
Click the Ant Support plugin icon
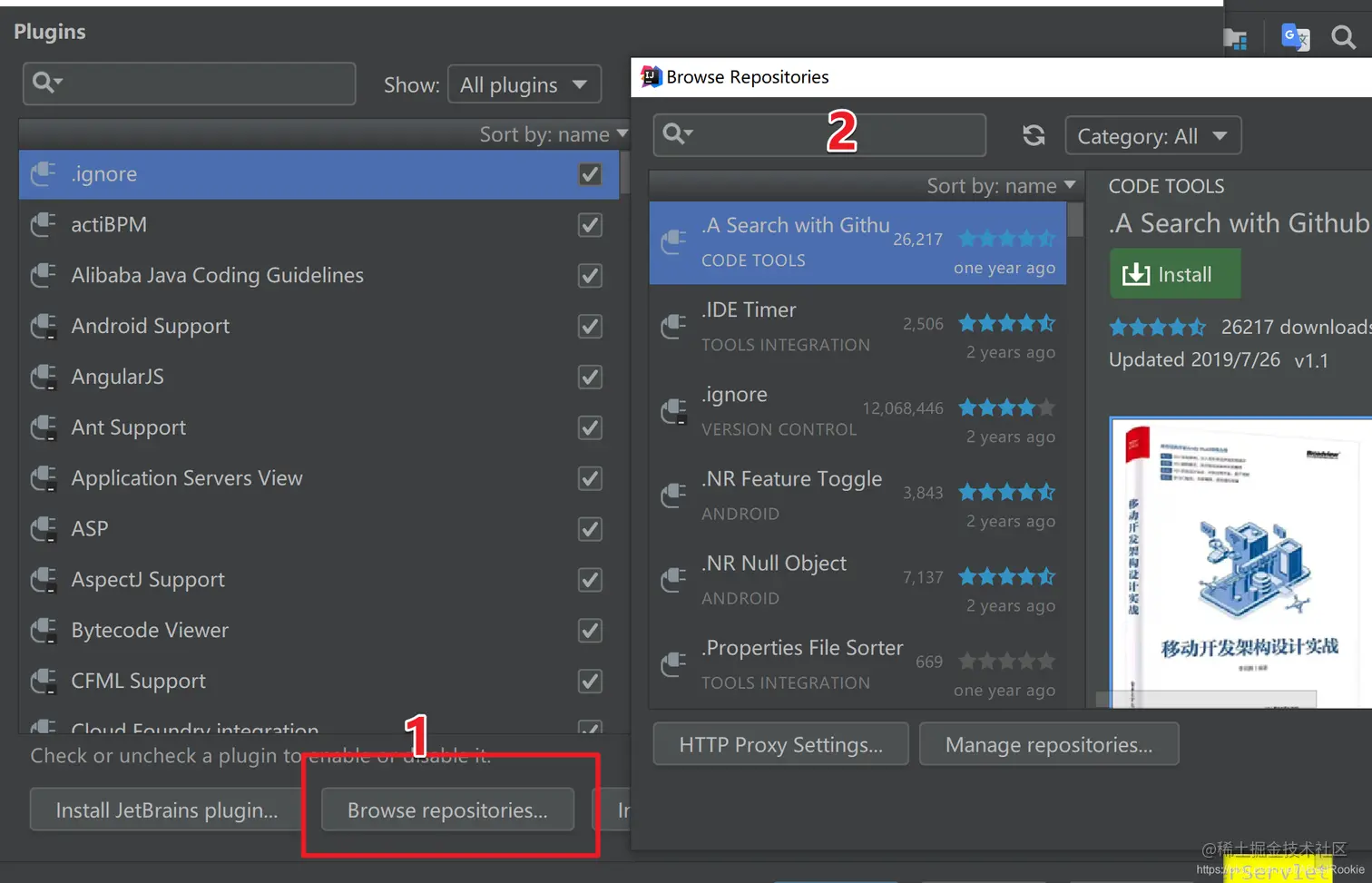click(x=44, y=427)
